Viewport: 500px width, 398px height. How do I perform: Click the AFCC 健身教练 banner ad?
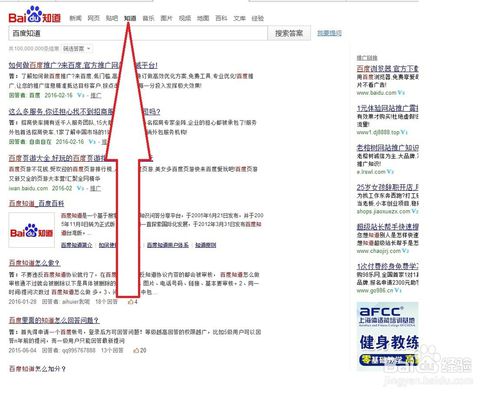click(388, 335)
